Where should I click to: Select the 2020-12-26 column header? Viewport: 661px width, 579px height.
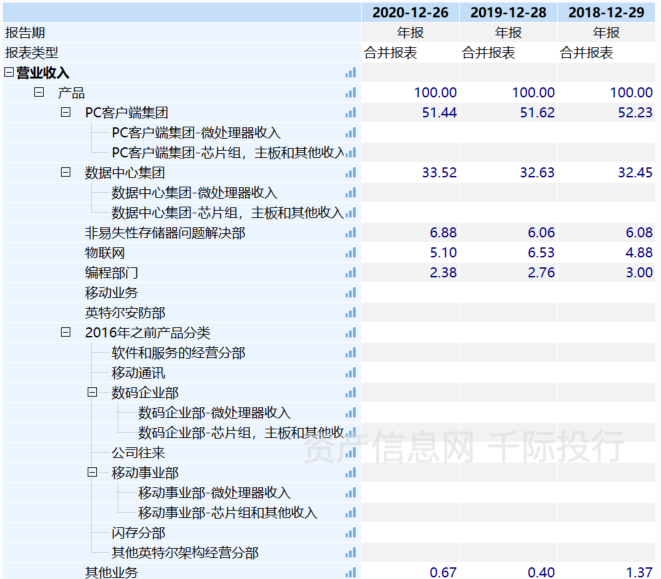(410, 12)
